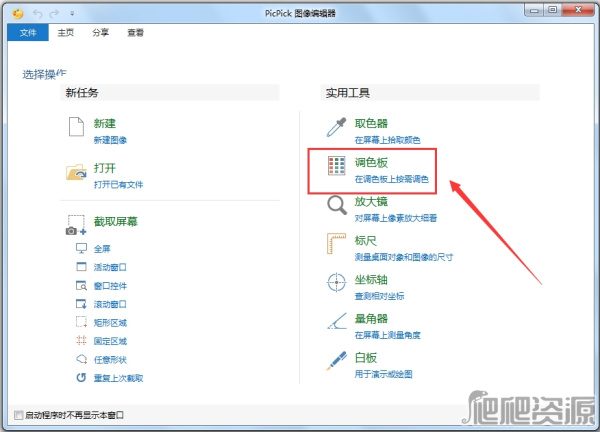The height and width of the screenshot is (432, 600).
Task: Click the lasso icon beside 任意形状
Action: [x=82, y=359]
